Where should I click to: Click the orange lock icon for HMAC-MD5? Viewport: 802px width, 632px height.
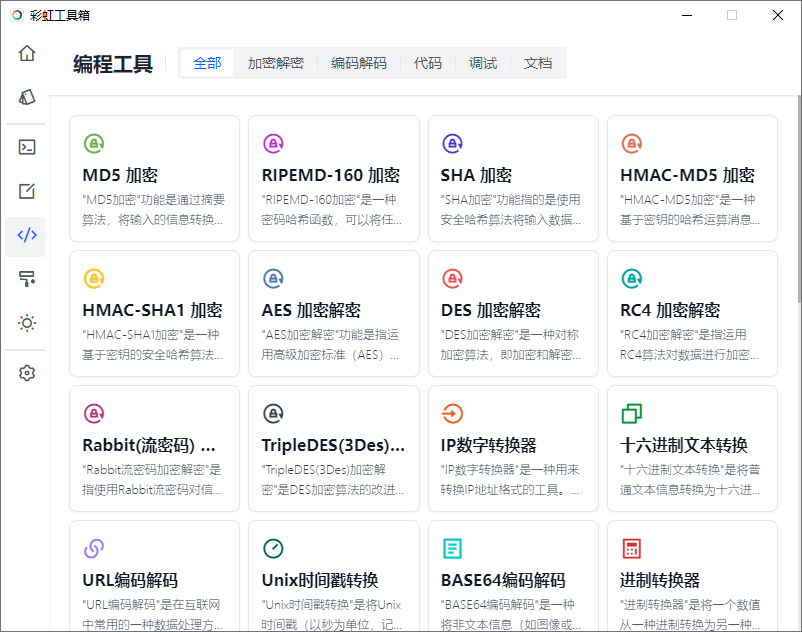click(x=632, y=144)
